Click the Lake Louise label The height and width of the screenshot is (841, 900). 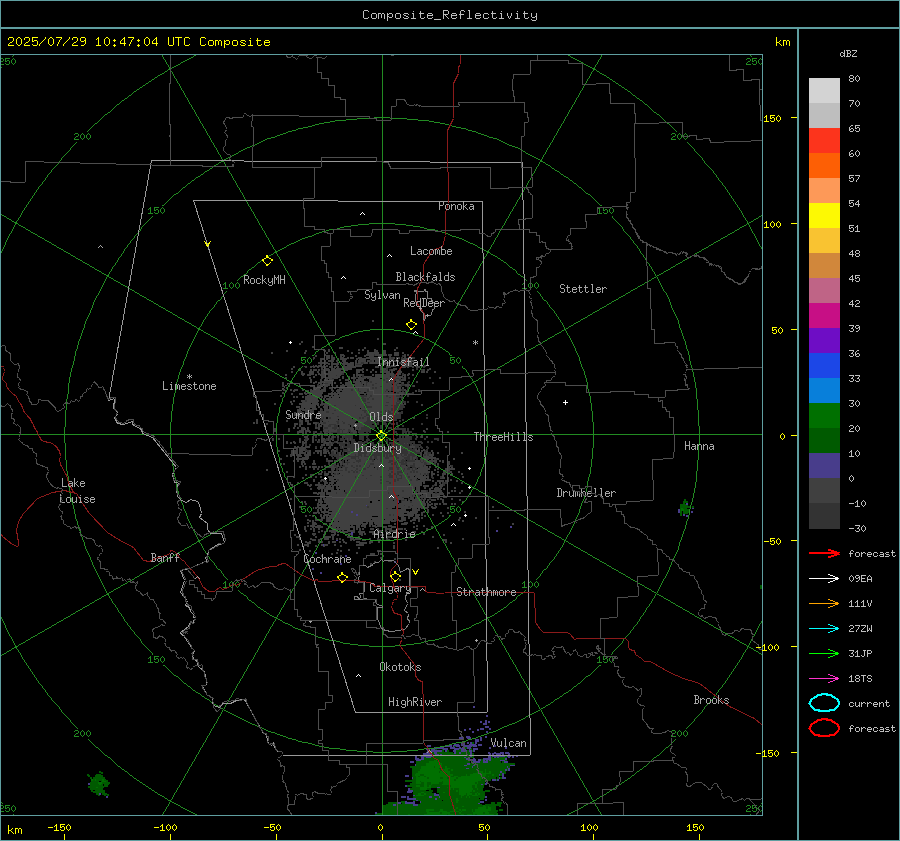tap(77, 491)
